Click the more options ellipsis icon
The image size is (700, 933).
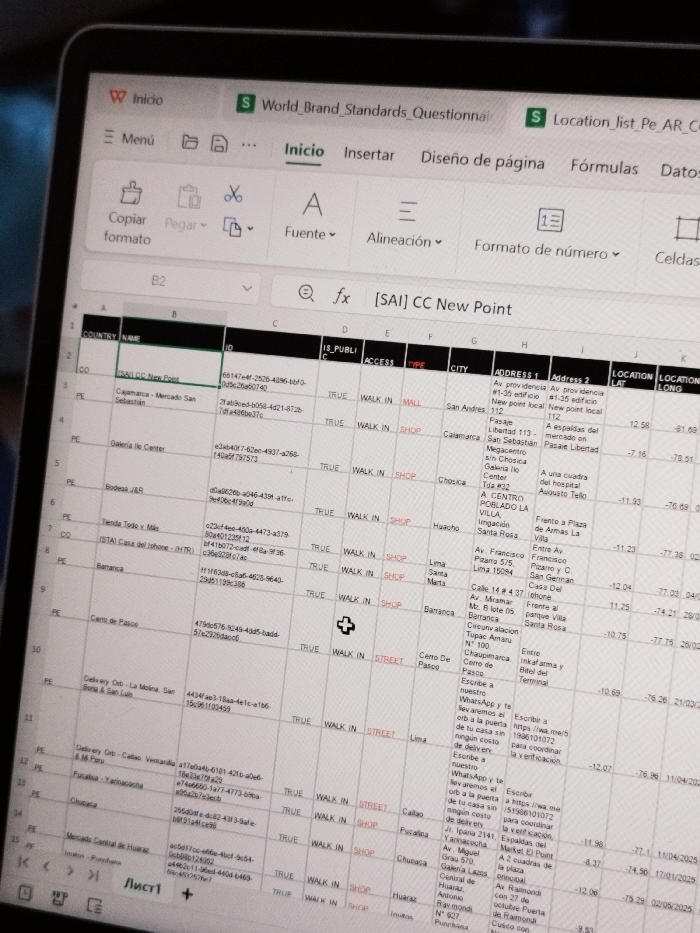pyautogui.click(x=249, y=145)
